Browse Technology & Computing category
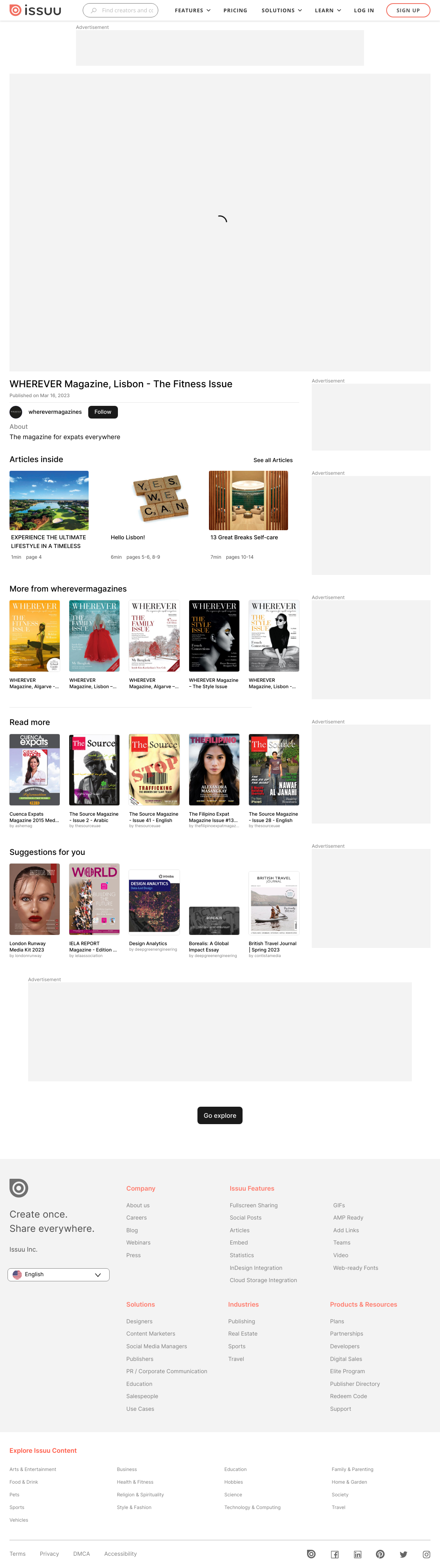The width and height of the screenshot is (440, 1568). pyautogui.click(x=252, y=1507)
